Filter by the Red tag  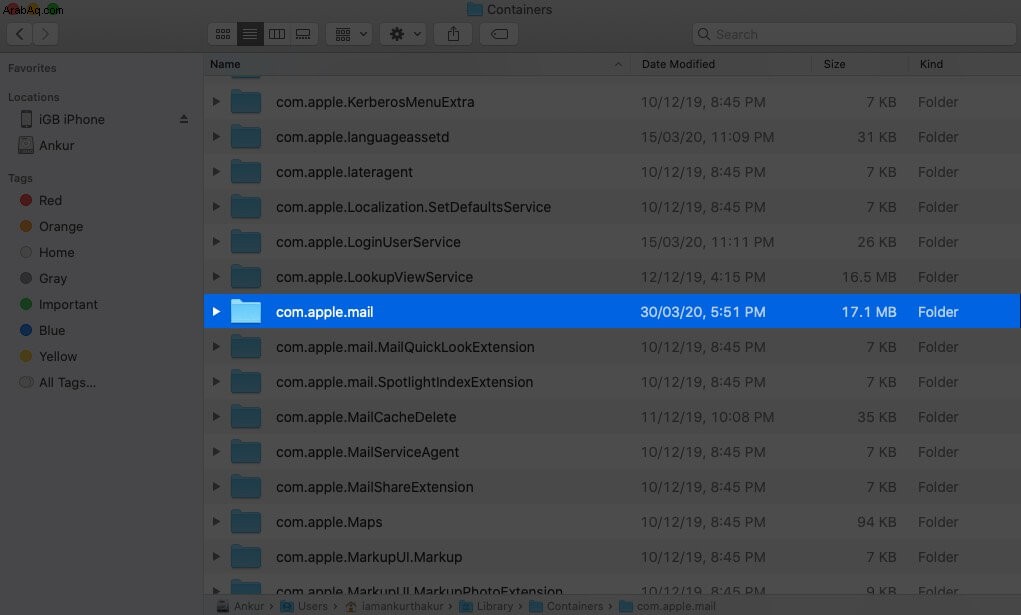pyautogui.click(x=50, y=200)
